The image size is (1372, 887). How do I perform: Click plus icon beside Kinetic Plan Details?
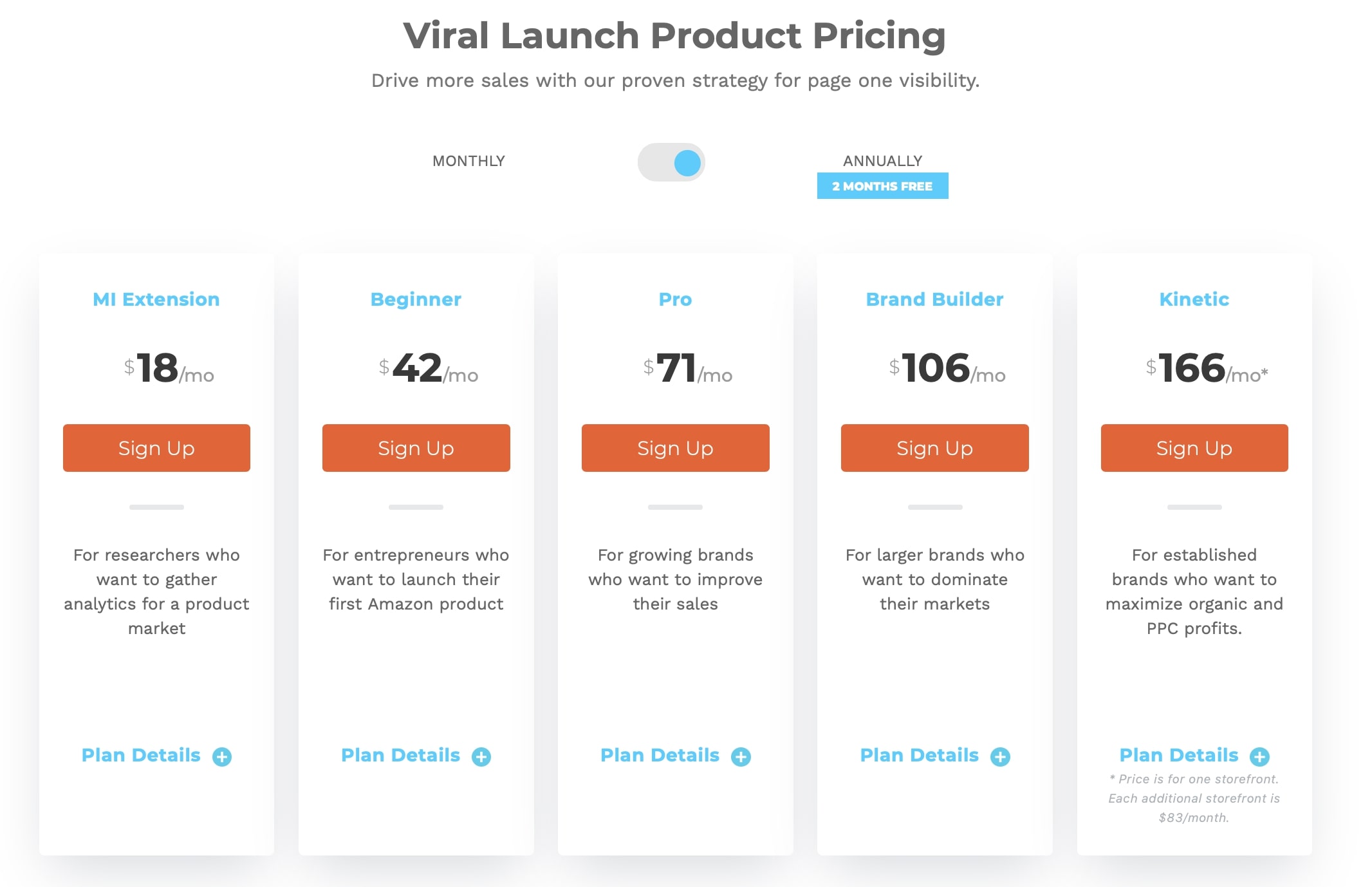[1259, 756]
